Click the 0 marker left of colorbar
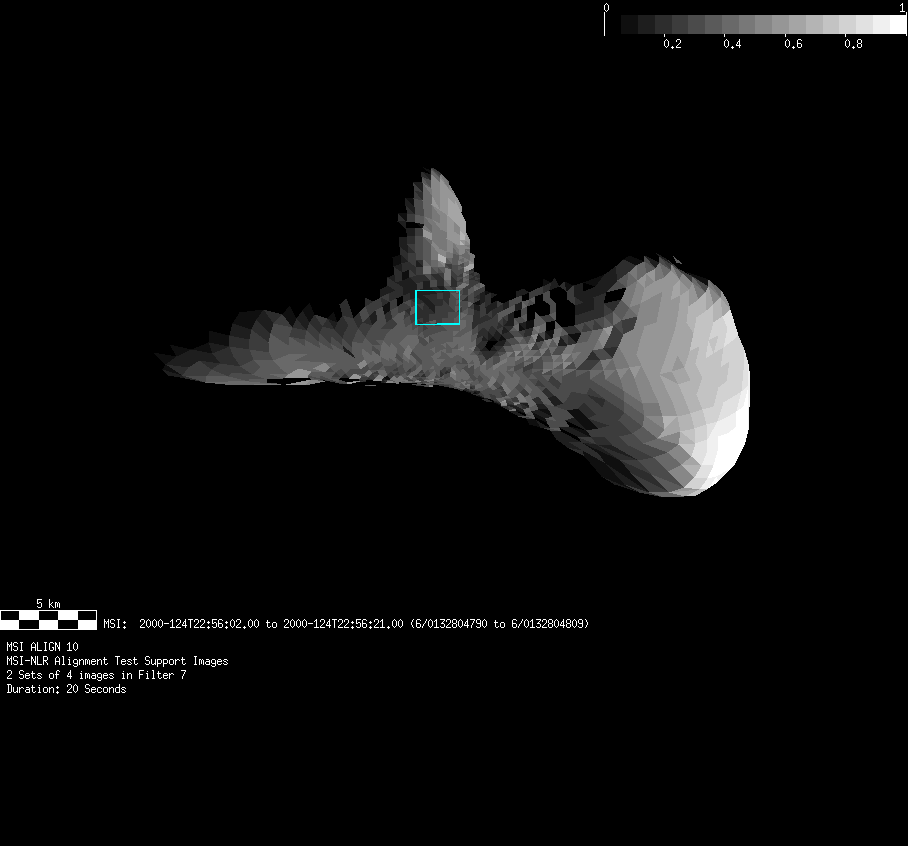Image resolution: width=908 pixels, height=846 pixels. point(606,8)
